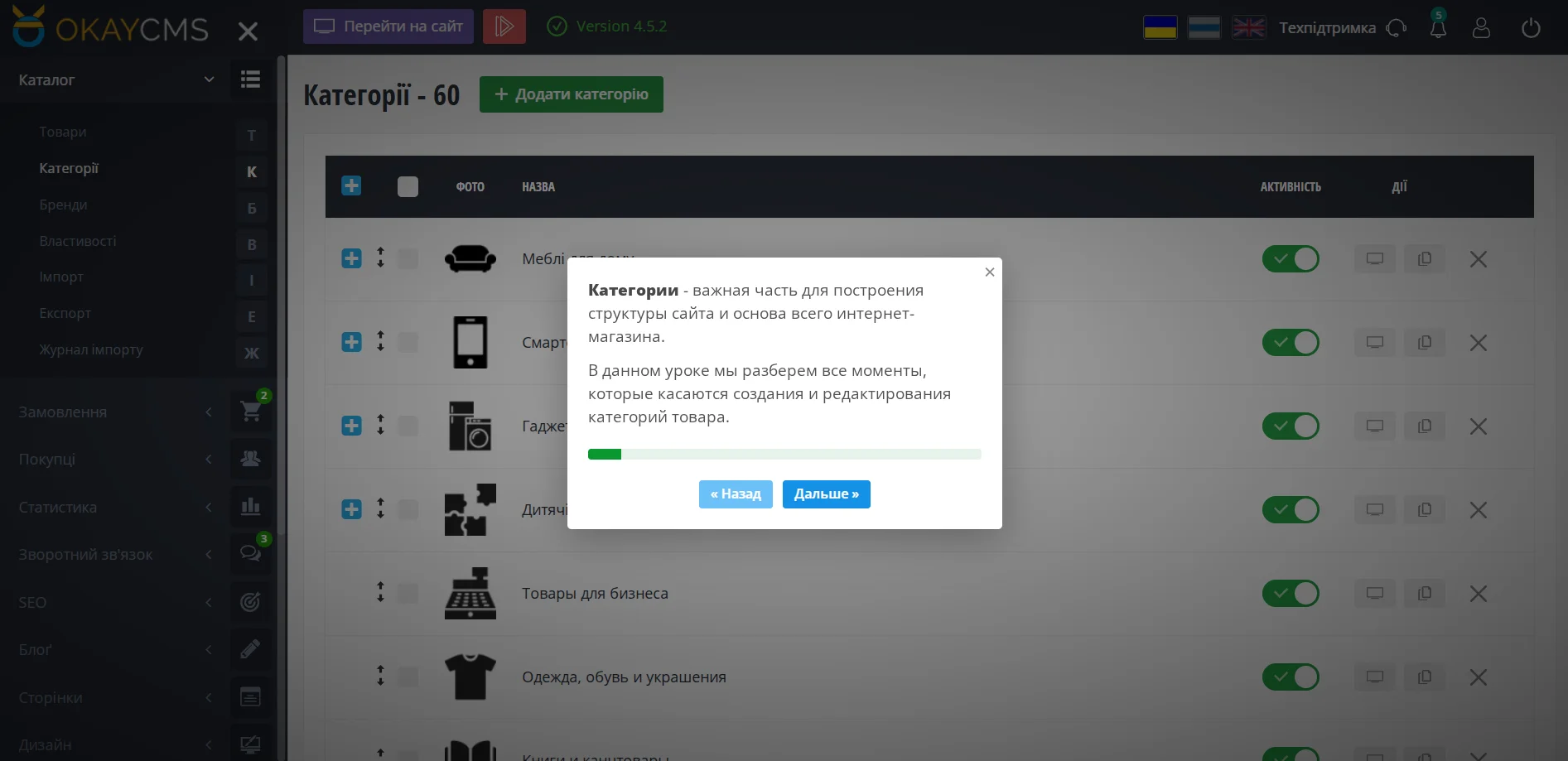
Task: Switch language via Ukrainian flag
Action: [x=1160, y=27]
